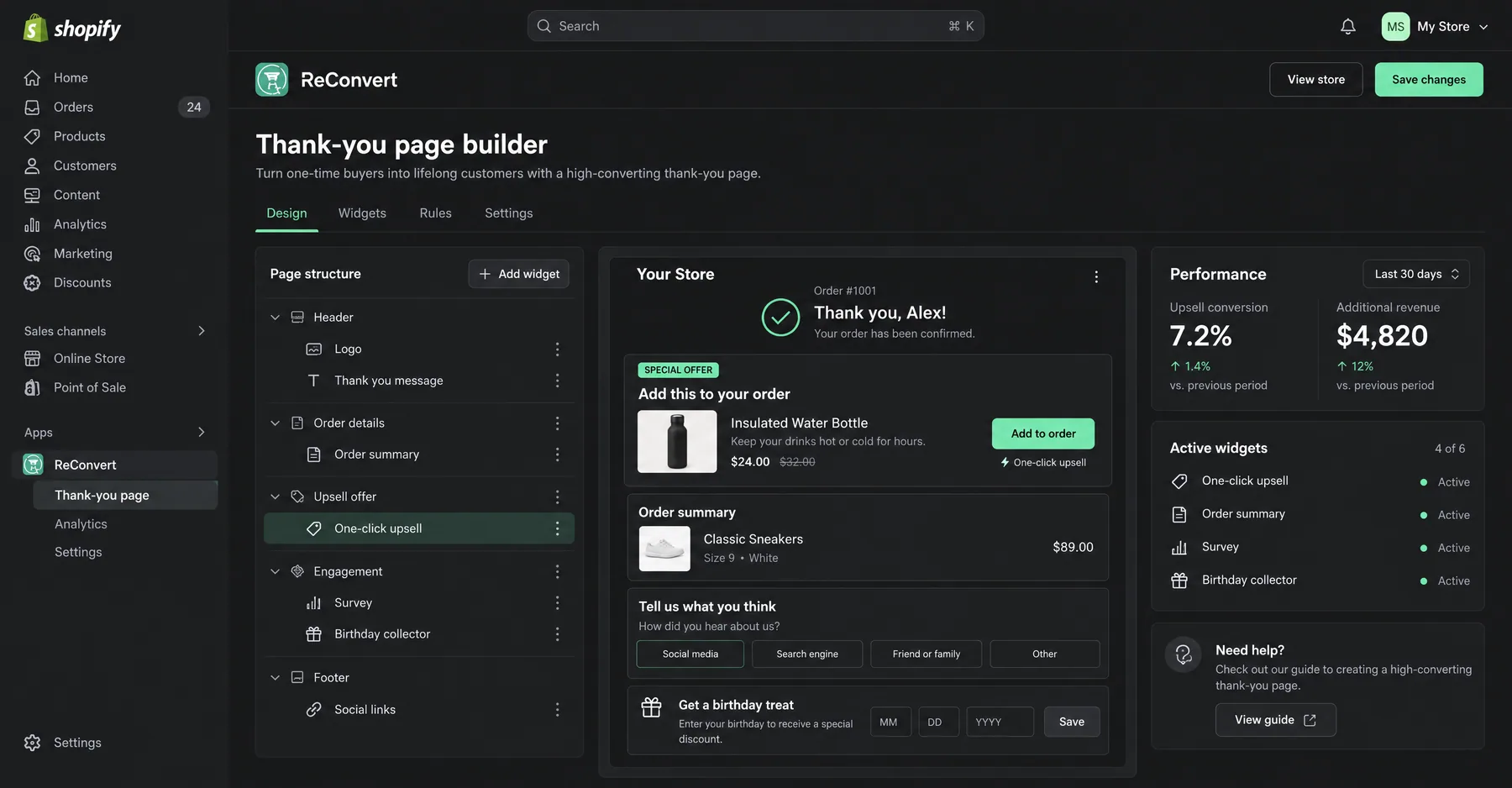Switch to the Widgets tab

point(362,213)
